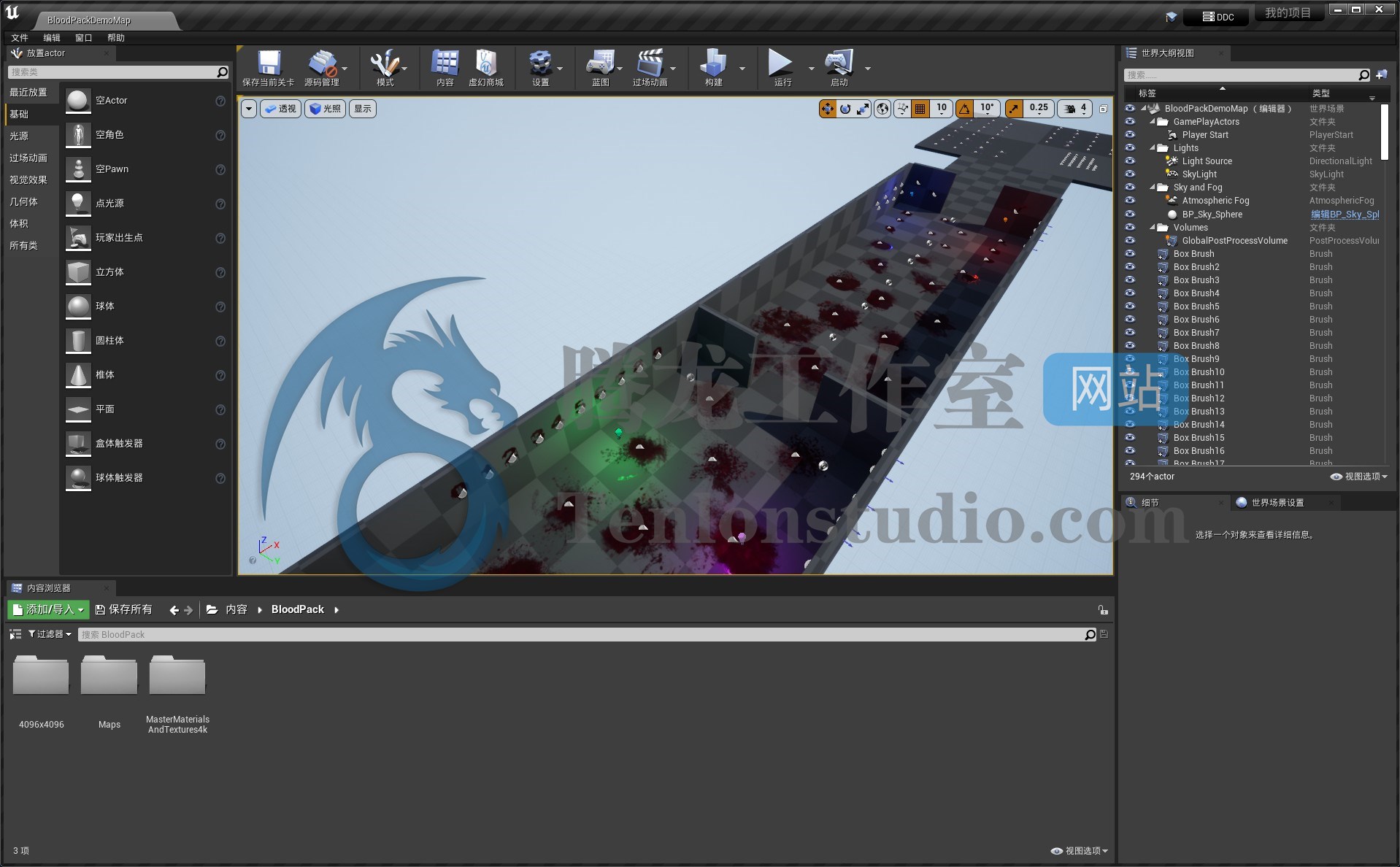
Task: Click the Modes (模式) toolbar icon
Action: click(x=385, y=63)
